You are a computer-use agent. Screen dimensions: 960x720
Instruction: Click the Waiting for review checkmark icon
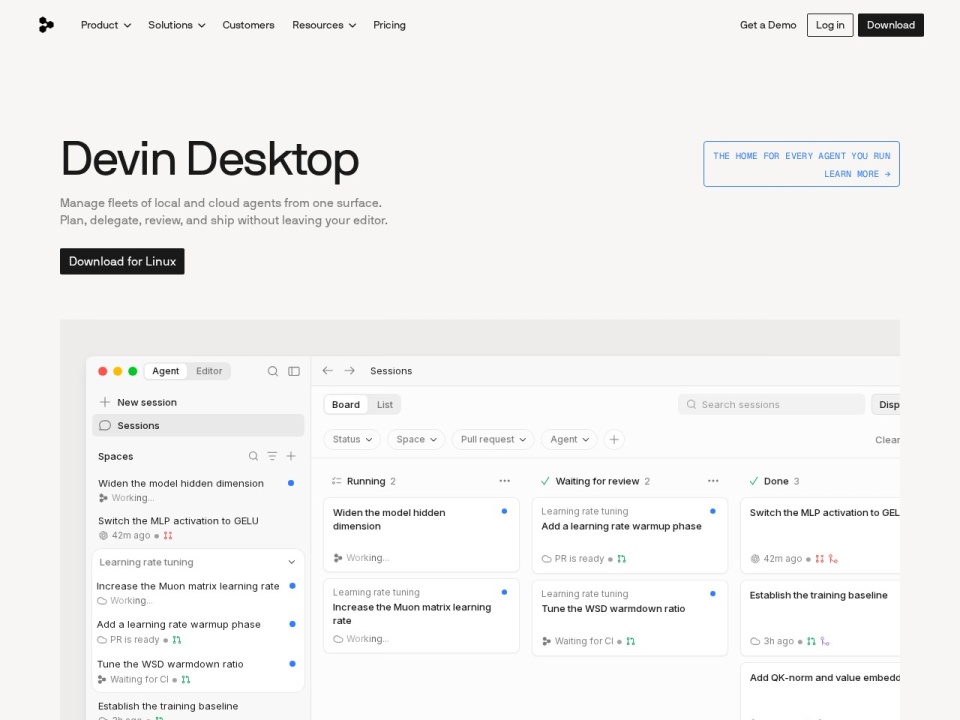[x=545, y=481]
